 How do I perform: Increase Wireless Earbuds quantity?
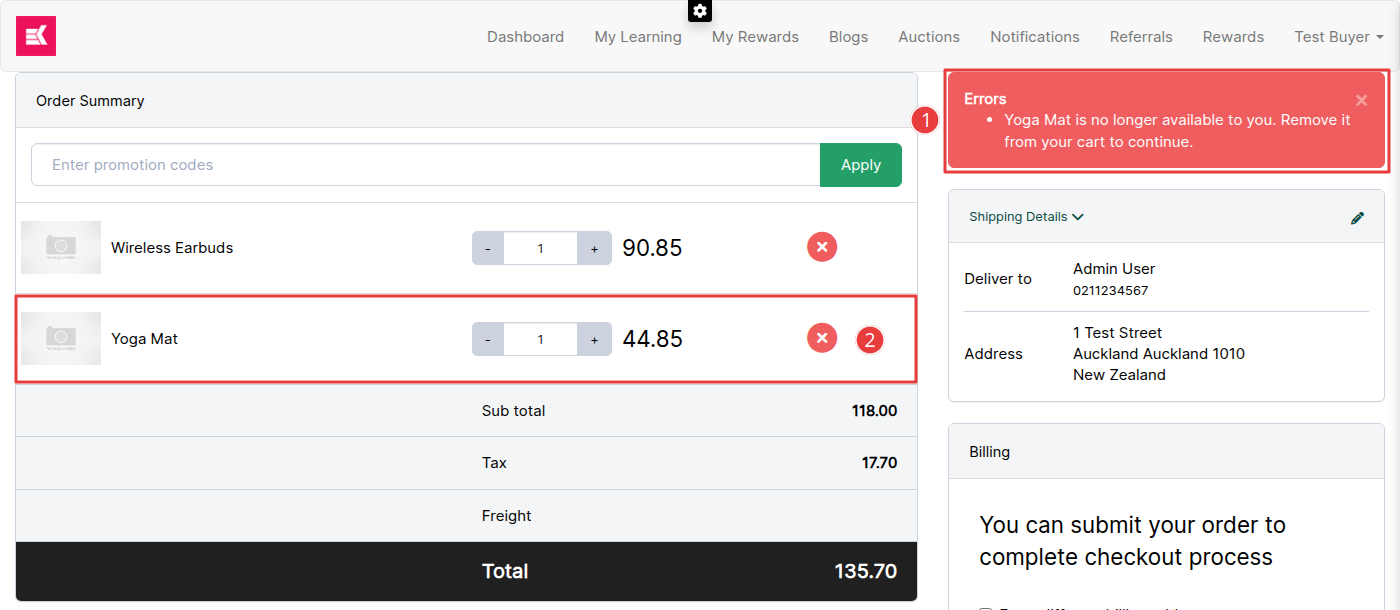click(x=594, y=248)
